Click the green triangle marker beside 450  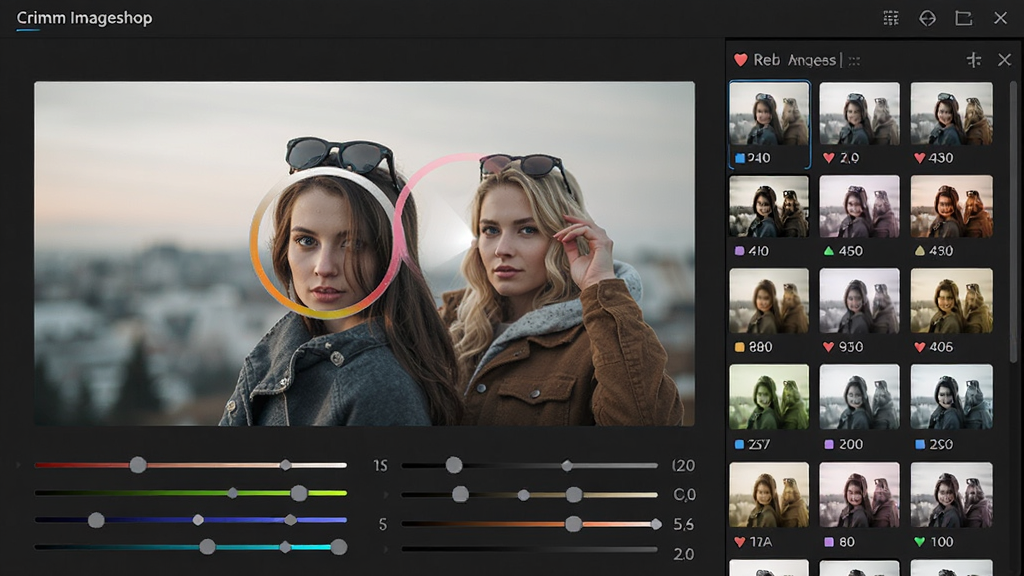pos(829,251)
